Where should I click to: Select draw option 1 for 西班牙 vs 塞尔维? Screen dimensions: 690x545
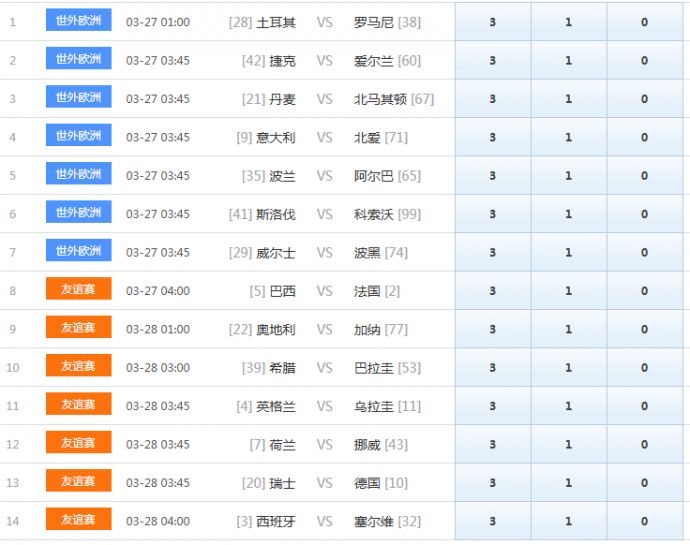click(569, 521)
